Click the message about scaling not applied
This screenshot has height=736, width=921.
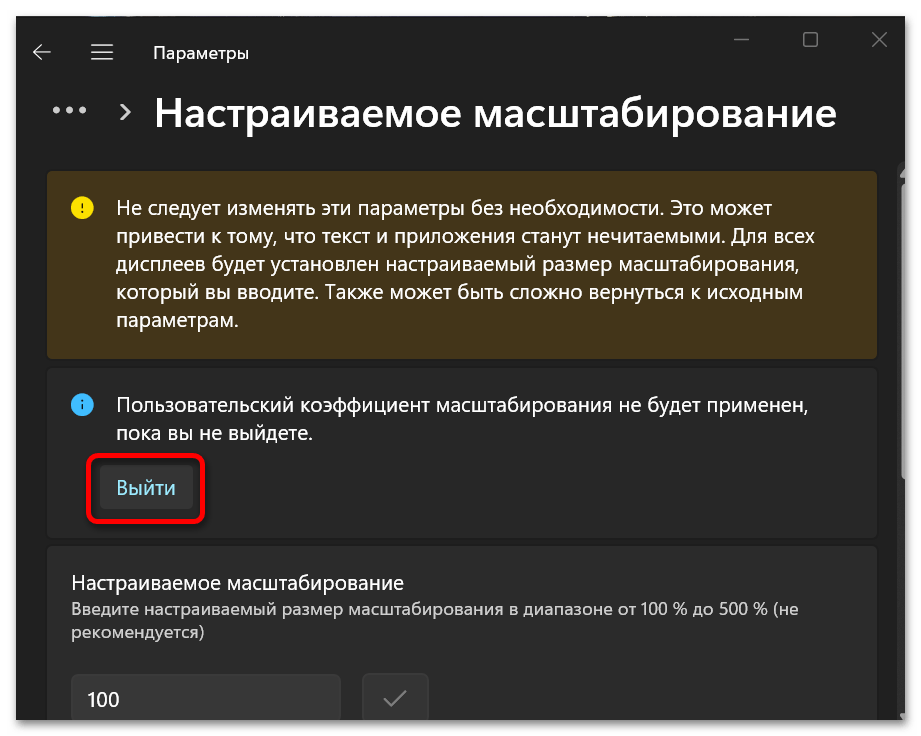[460, 420]
